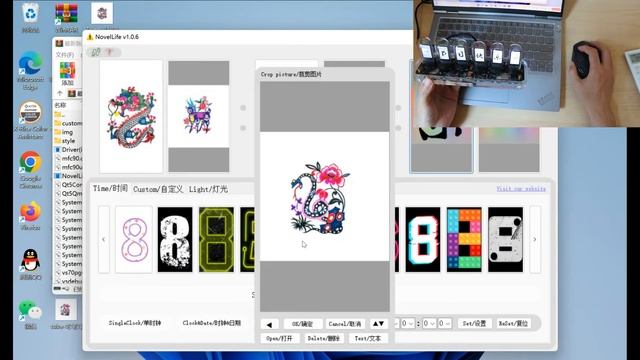Screen dimensions: 640x360
Task: Choose the metal plate 8 digit style
Action: pos(505,239)
